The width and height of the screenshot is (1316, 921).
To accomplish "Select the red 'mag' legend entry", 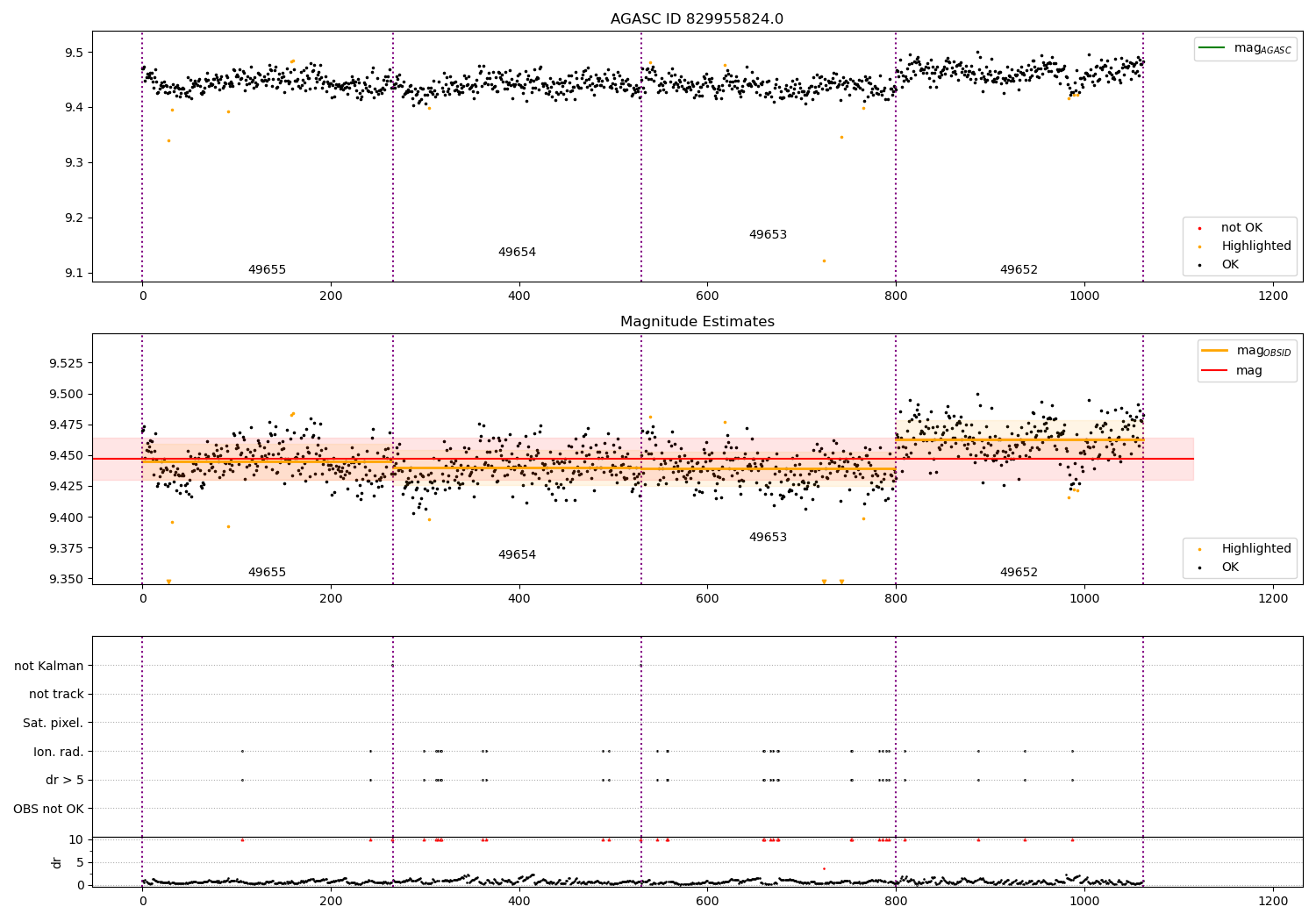I will [1233, 371].
